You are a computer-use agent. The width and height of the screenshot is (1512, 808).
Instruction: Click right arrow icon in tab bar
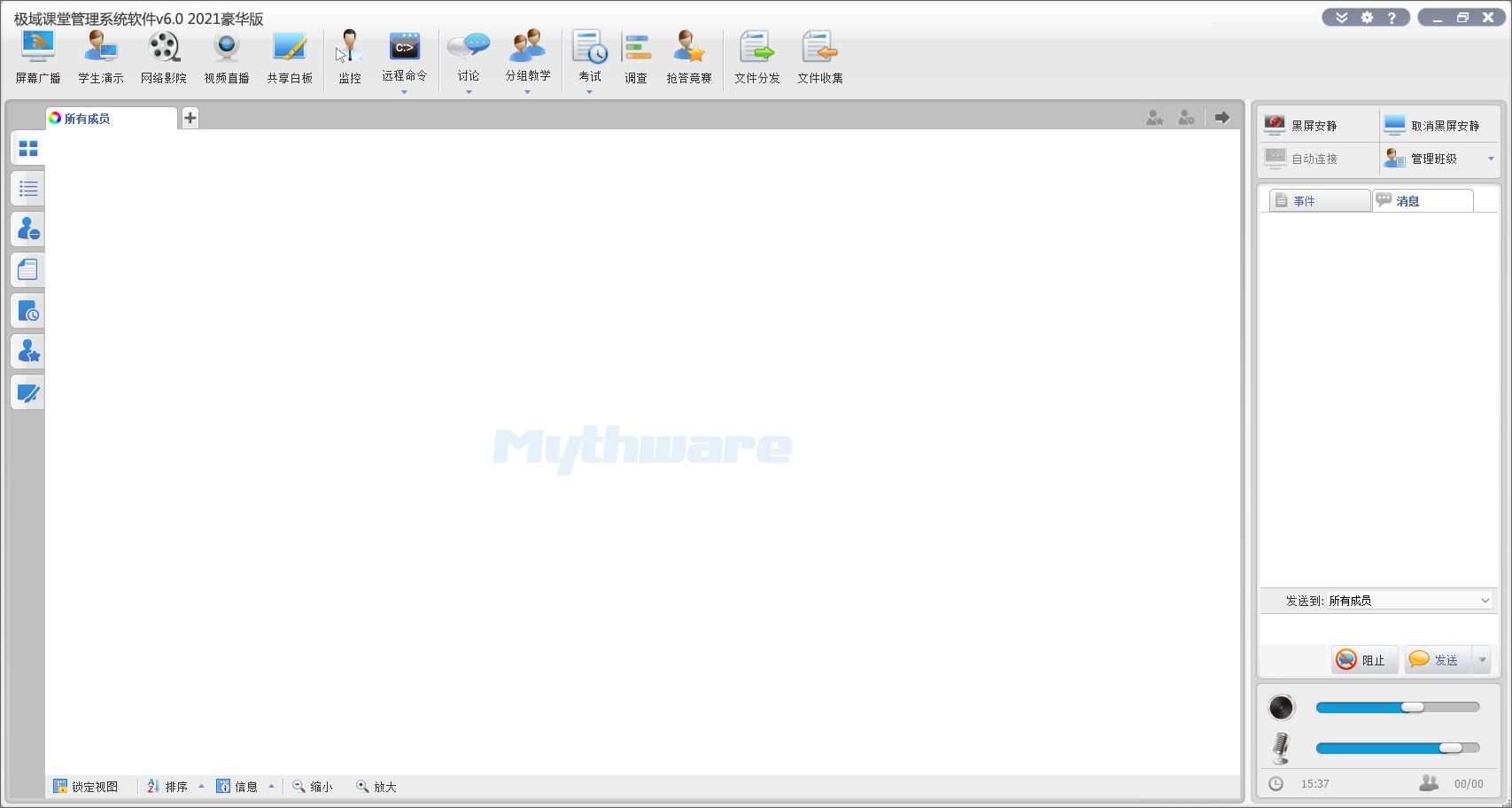[x=1222, y=117]
